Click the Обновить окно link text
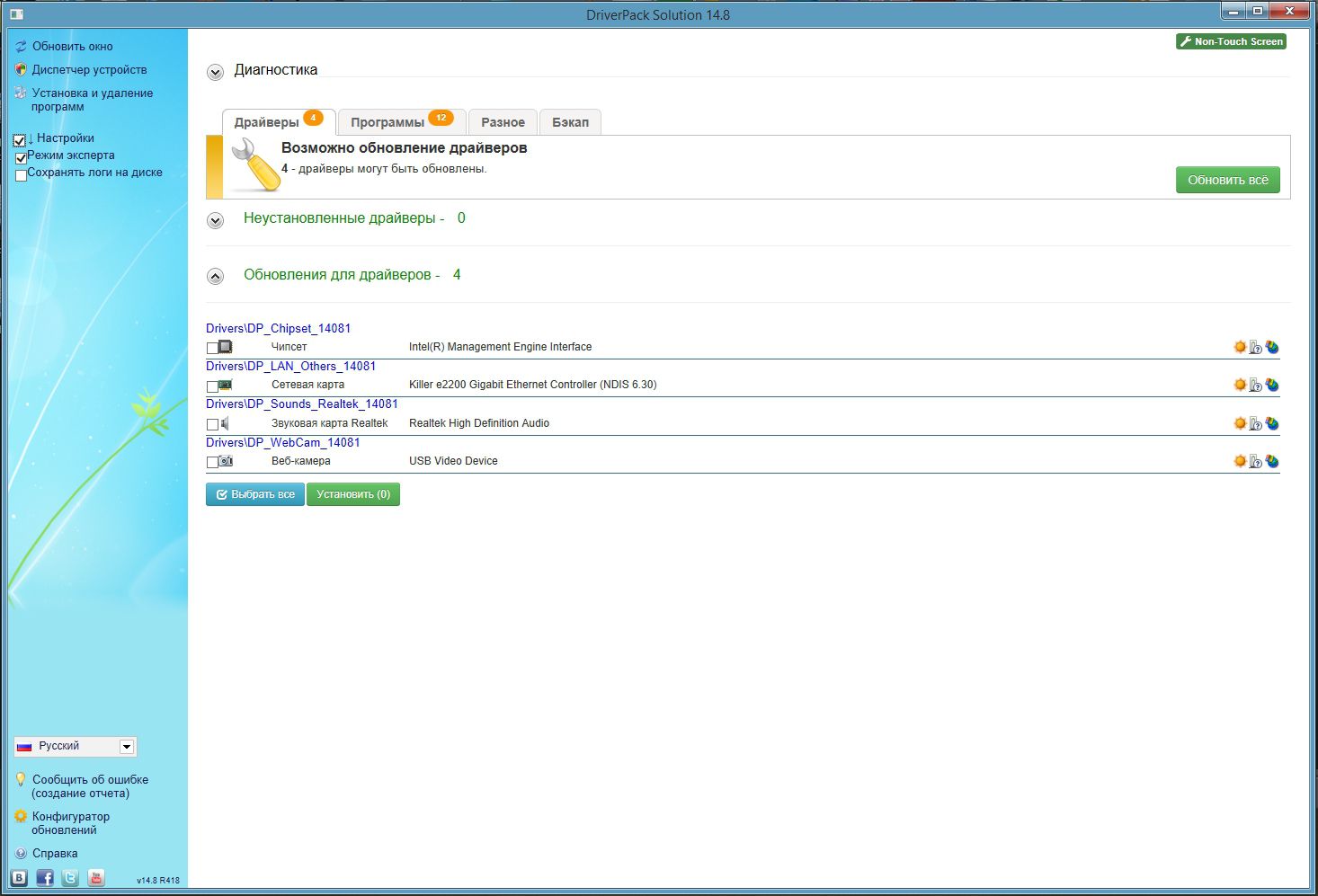 pos(73,46)
